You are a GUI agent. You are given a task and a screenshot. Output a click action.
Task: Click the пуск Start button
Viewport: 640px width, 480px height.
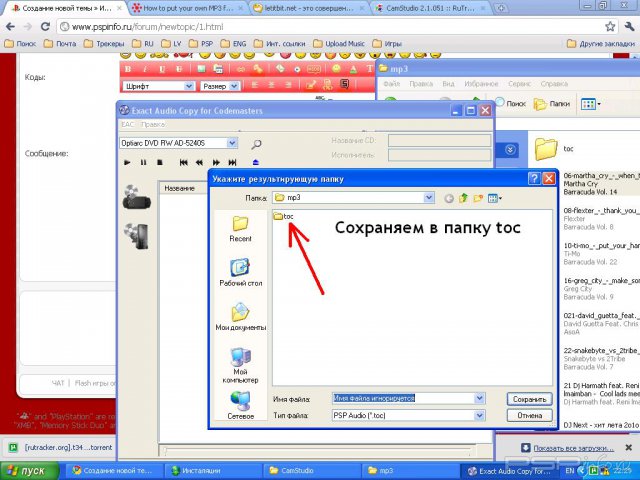(27, 470)
